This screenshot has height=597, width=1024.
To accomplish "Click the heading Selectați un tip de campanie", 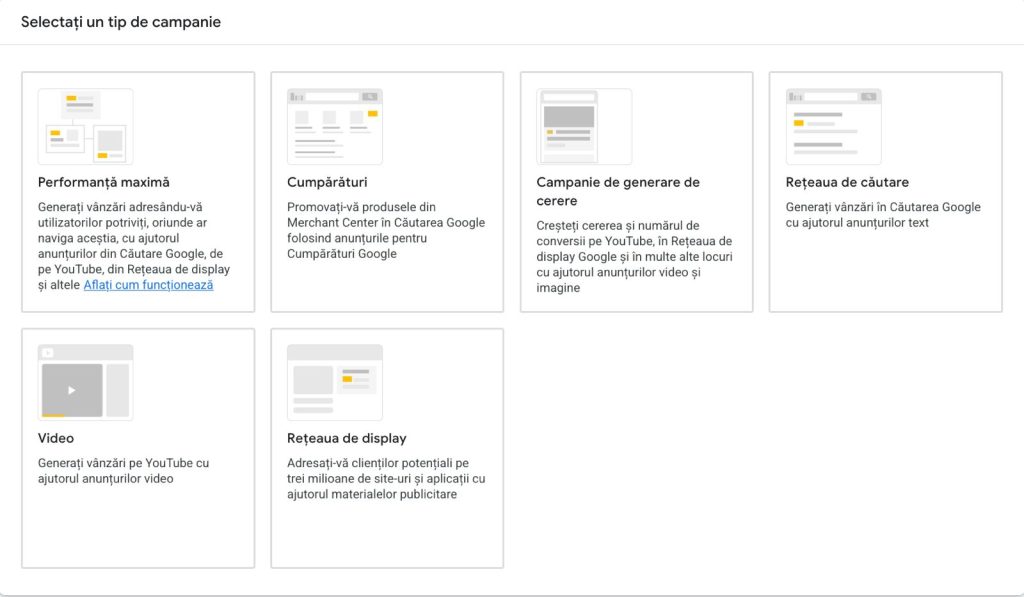I will click(121, 22).
